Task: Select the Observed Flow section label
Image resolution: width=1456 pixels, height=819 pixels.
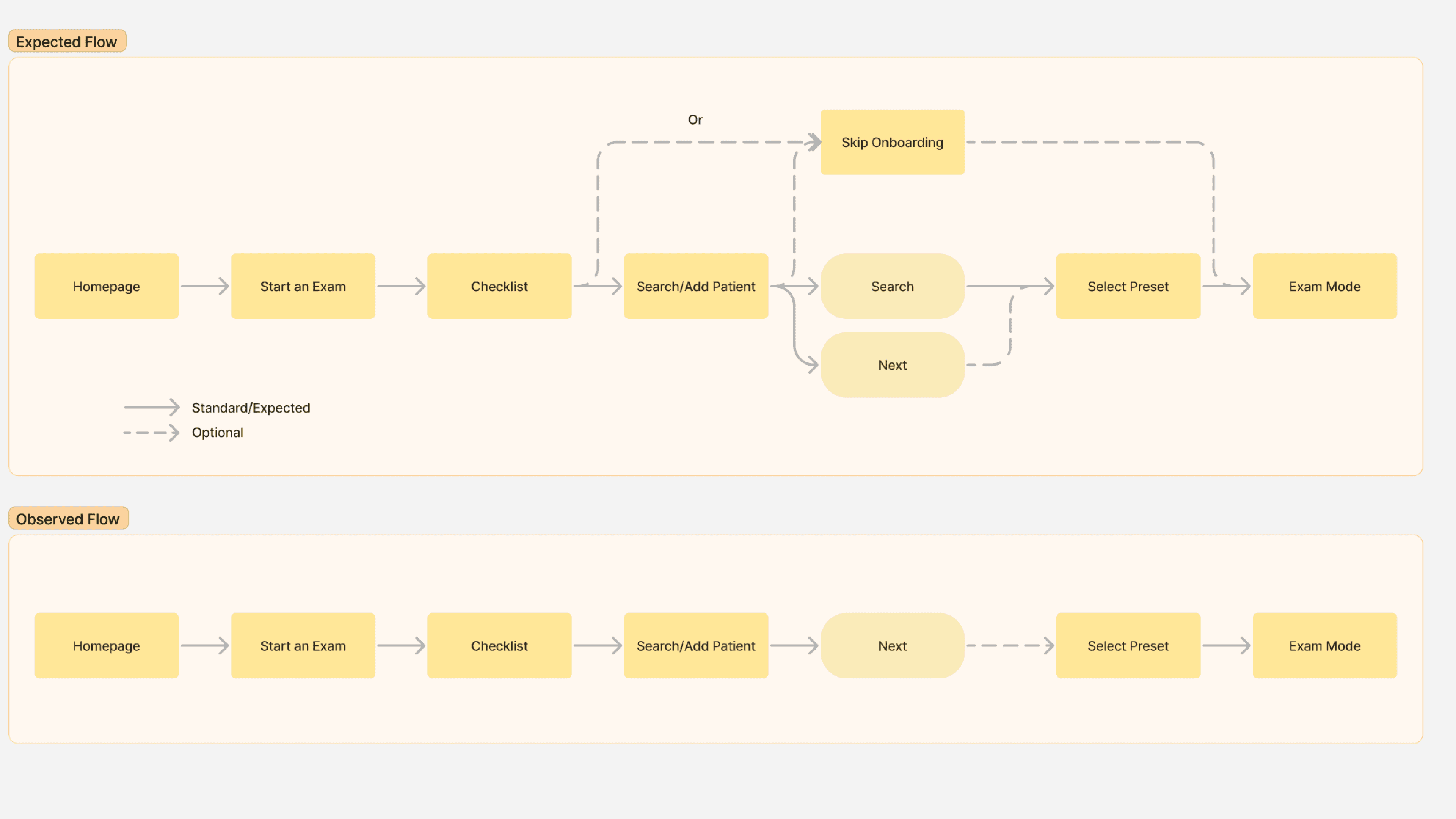Action: pos(68,518)
